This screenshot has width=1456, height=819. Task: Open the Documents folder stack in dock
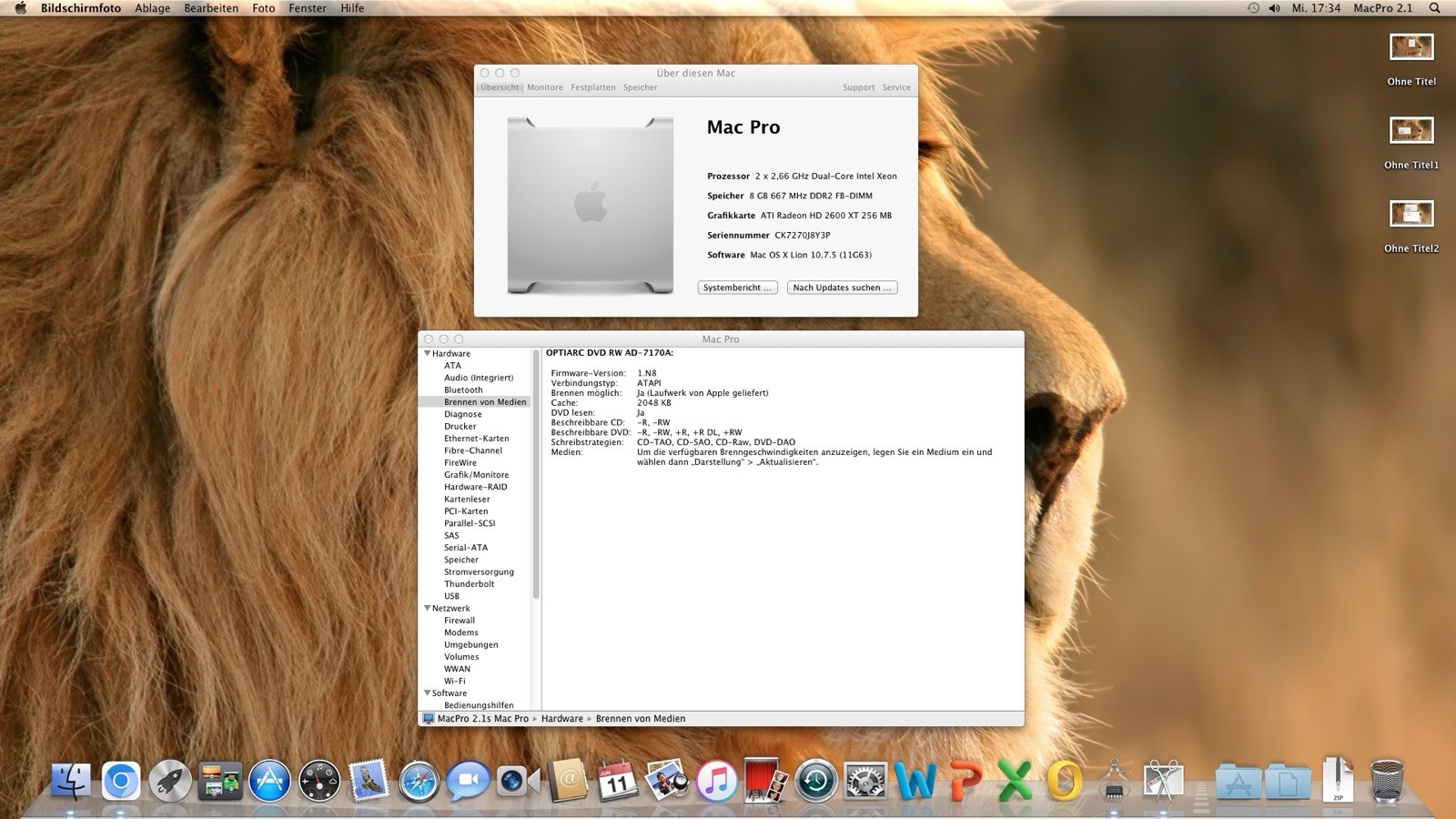point(1288,781)
